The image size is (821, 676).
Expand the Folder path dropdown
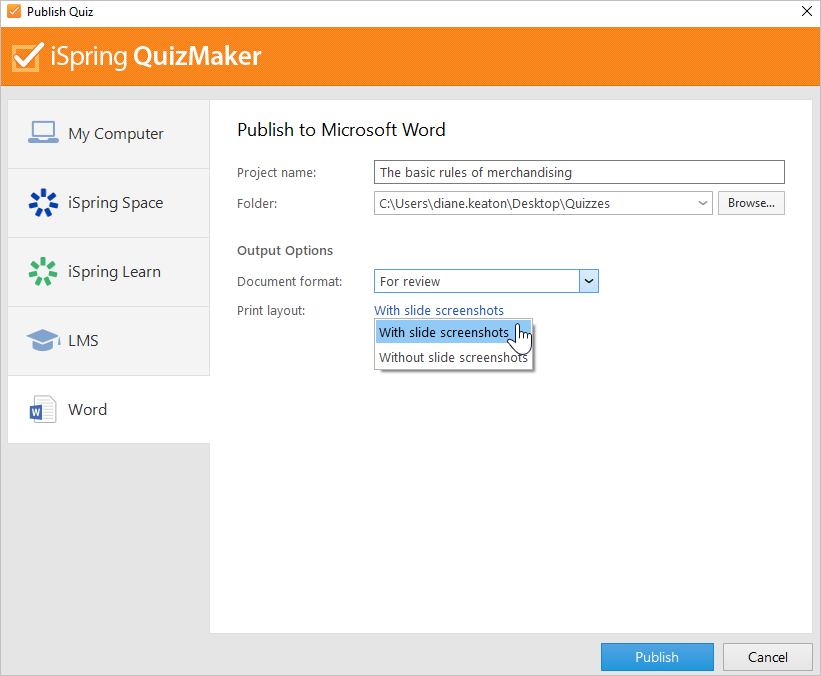point(703,203)
